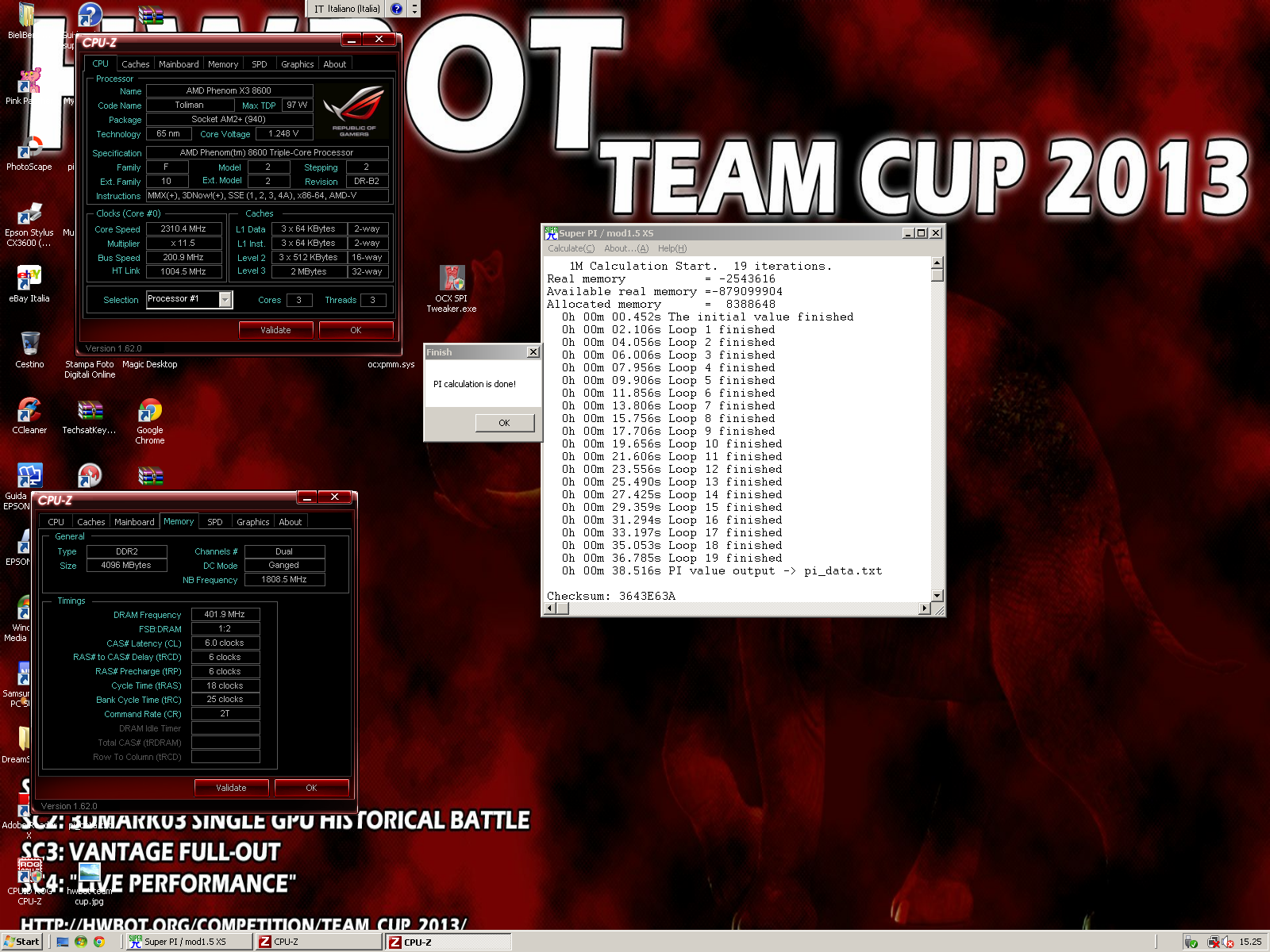Click the Super PI window title icon
This screenshot has width=1270, height=952.
(x=551, y=233)
